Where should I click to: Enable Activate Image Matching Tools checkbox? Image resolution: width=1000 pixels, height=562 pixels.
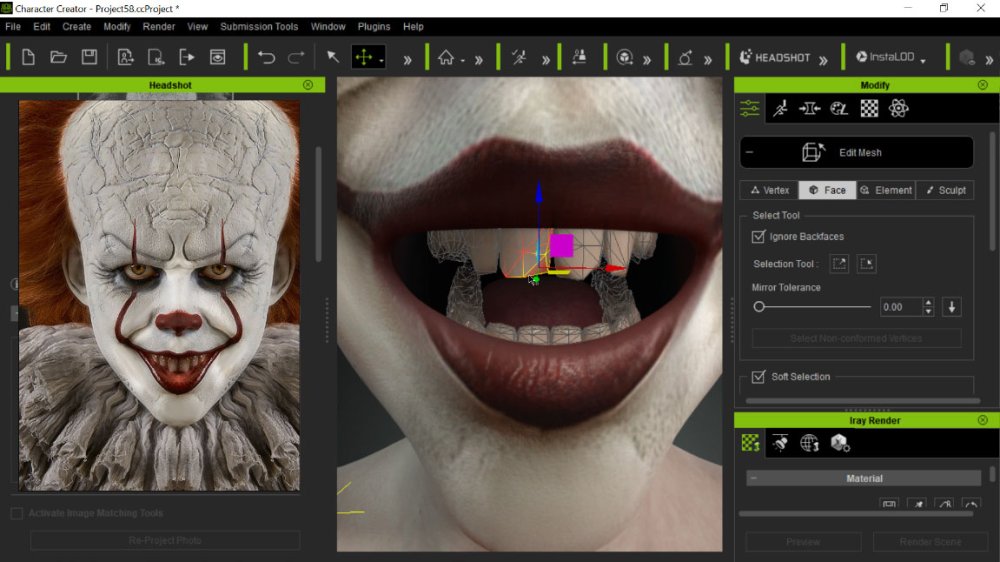point(17,514)
